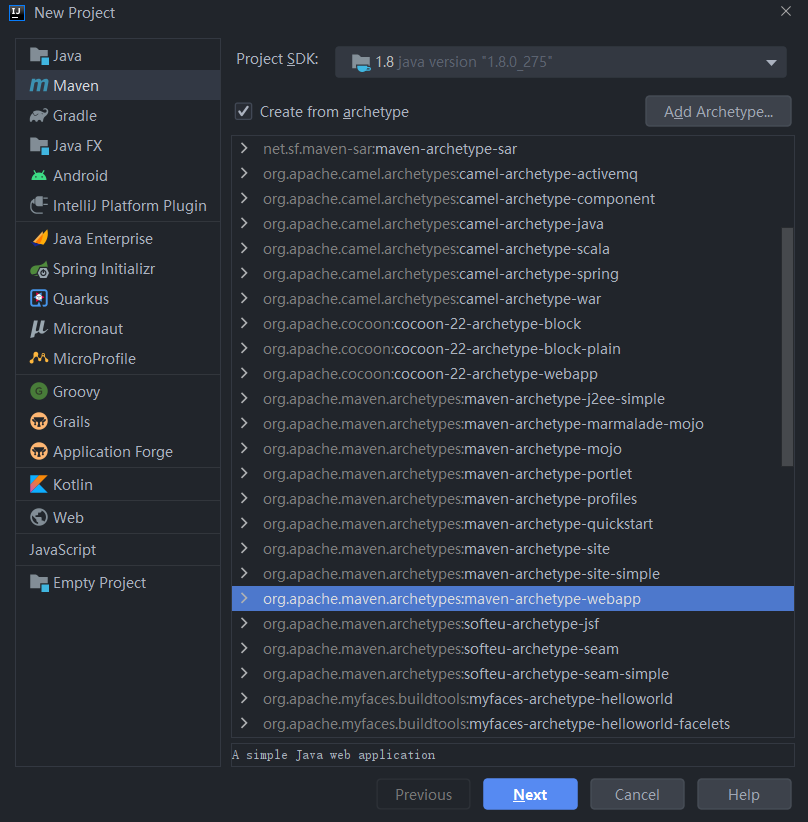Click the MicroProfile icon
Viewport: 808px width, 822px height.
click(x=39, y=358)
